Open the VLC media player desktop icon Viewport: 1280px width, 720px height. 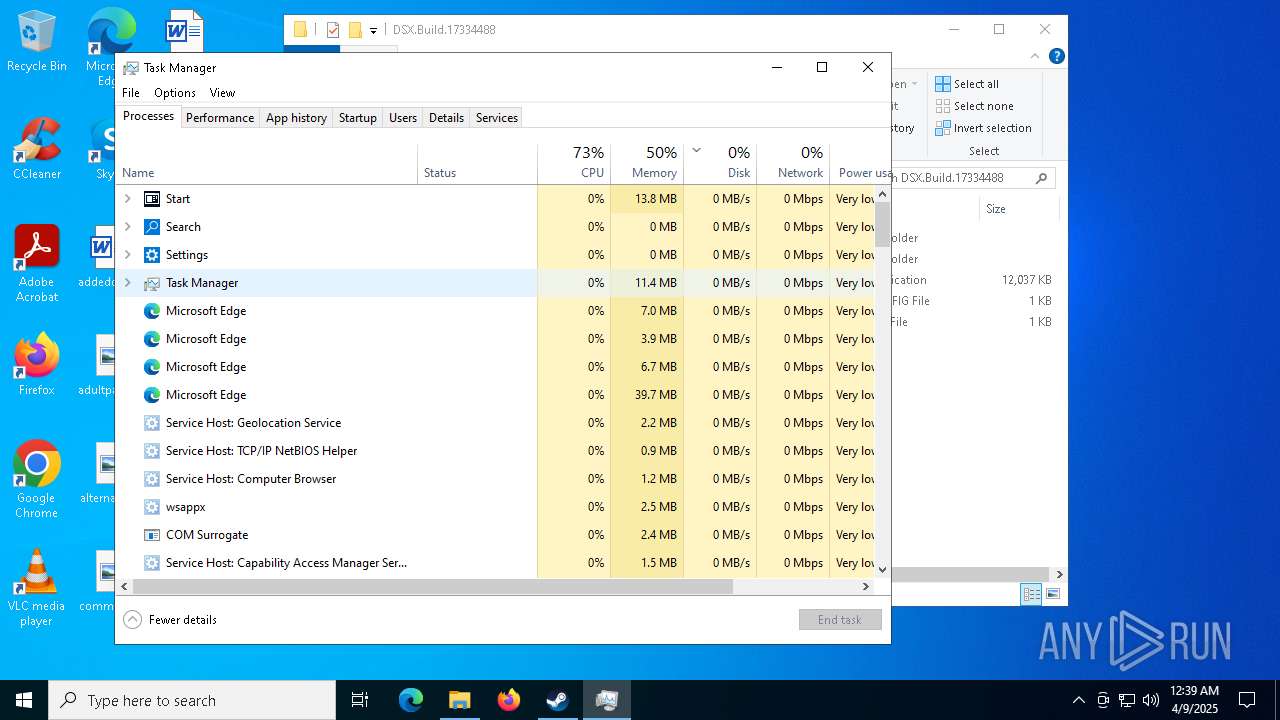[36, 588]
